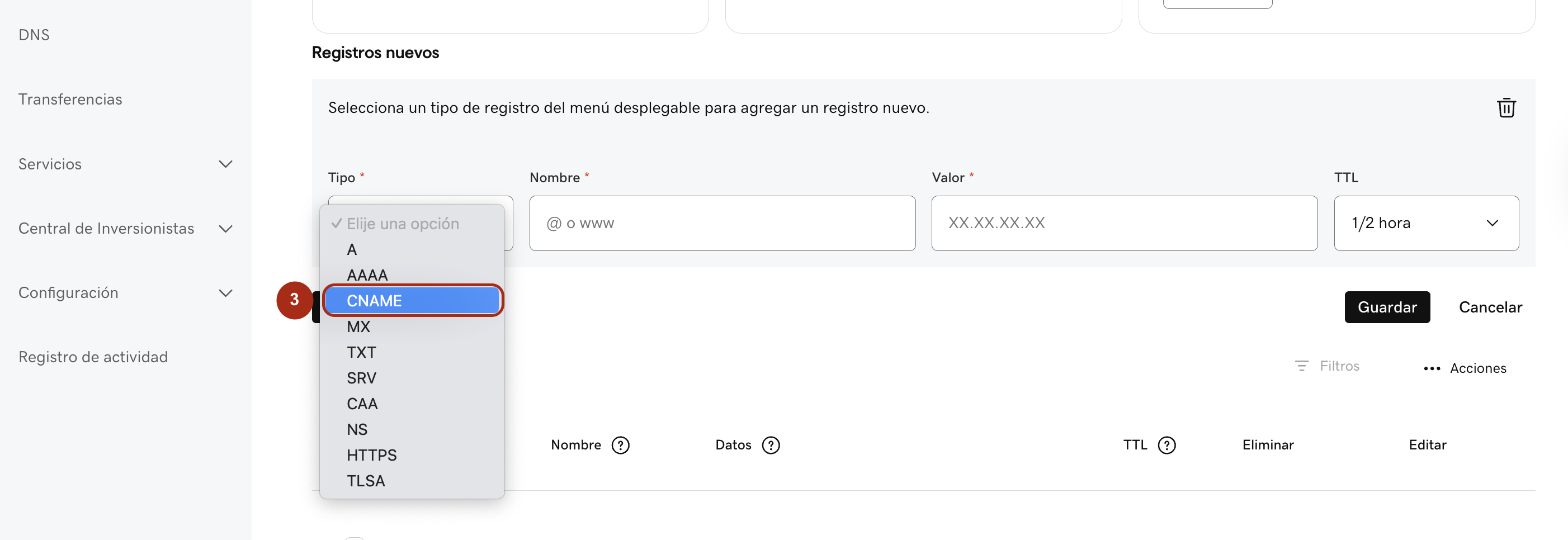This screenshot has height=540, width=1568.
Task: Select CNAME from the type list
Action: (412, 301)
